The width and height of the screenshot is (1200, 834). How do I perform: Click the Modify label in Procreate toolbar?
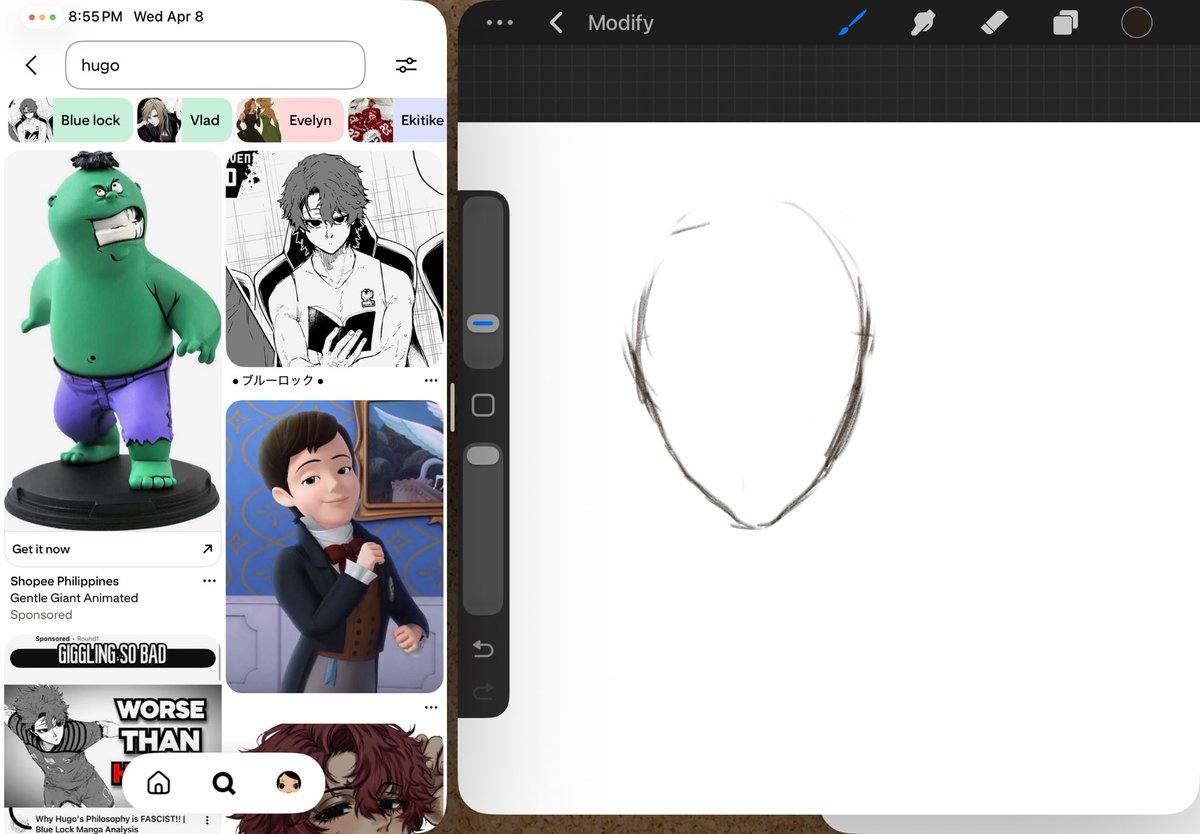[620, 22]
